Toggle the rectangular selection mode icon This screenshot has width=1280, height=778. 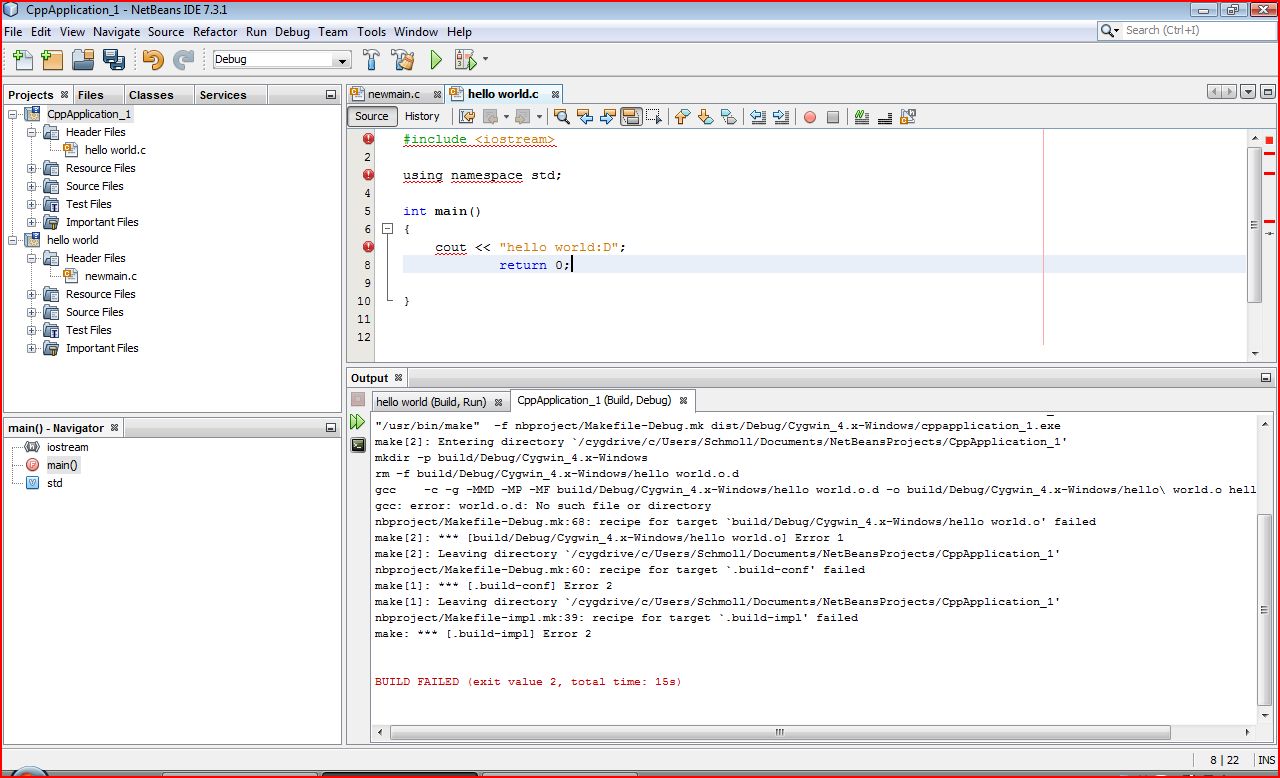tap(654, 117)
